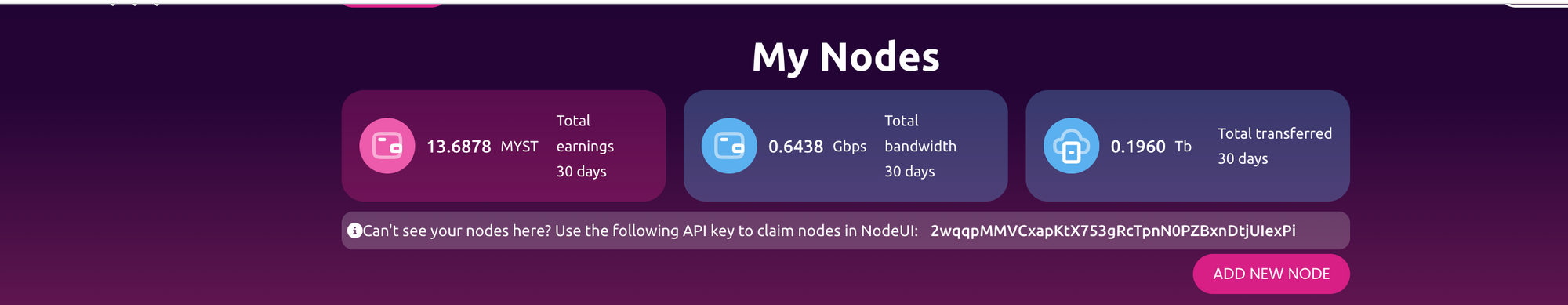The width and height of the screenshot is (1568, 305).
Task: Click the "Can't see your nodes here?" message
Action: (457, 231)
